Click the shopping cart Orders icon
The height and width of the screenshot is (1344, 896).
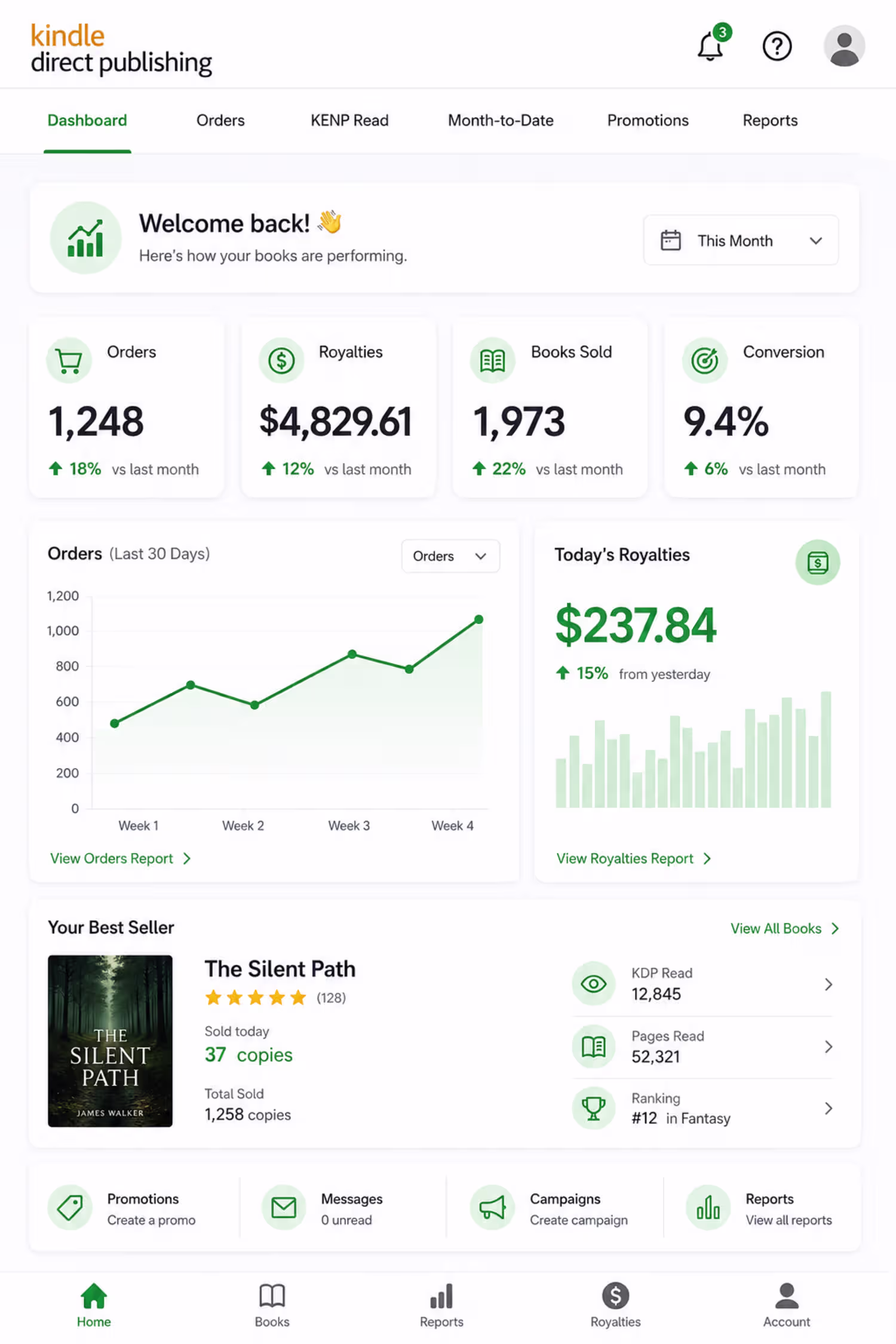(69, 360)
